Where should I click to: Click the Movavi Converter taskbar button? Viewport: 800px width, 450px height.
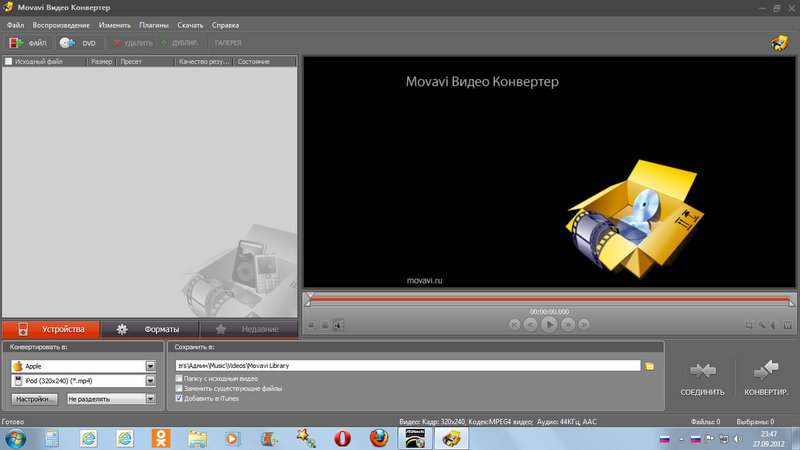coord(451,438)
